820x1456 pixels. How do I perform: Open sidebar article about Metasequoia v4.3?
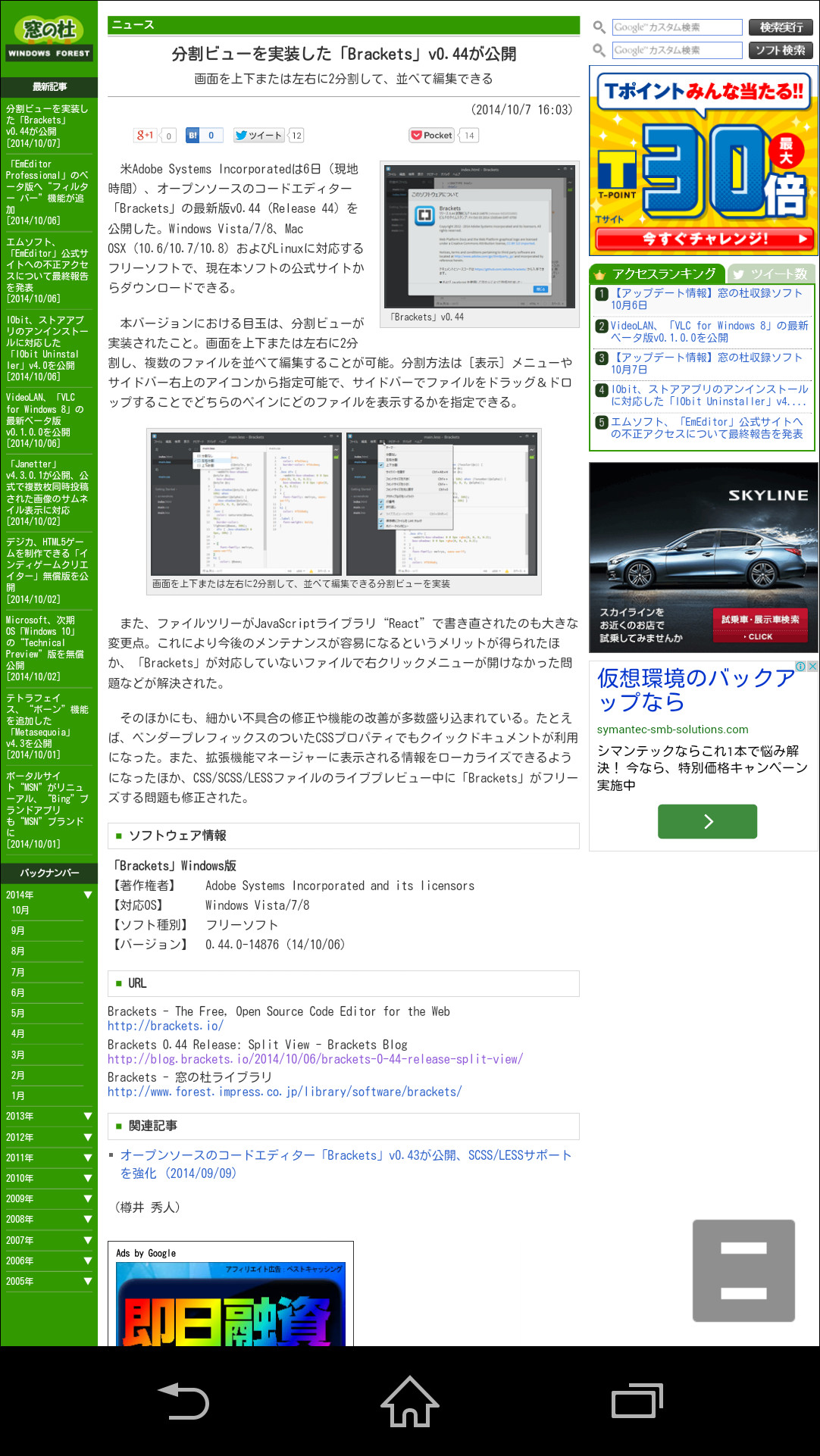point(47,726)
